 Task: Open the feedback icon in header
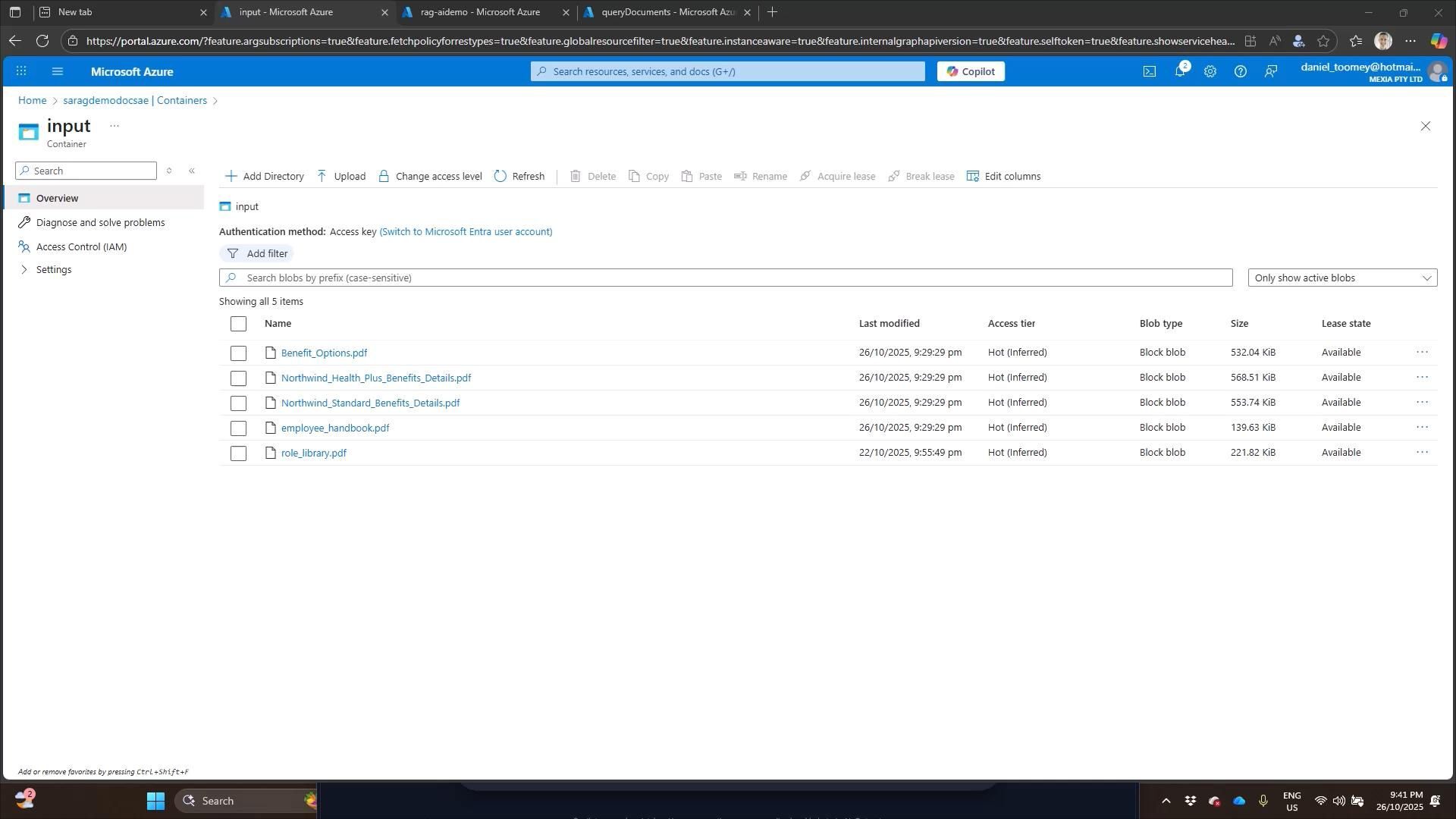coord(1271,71)
